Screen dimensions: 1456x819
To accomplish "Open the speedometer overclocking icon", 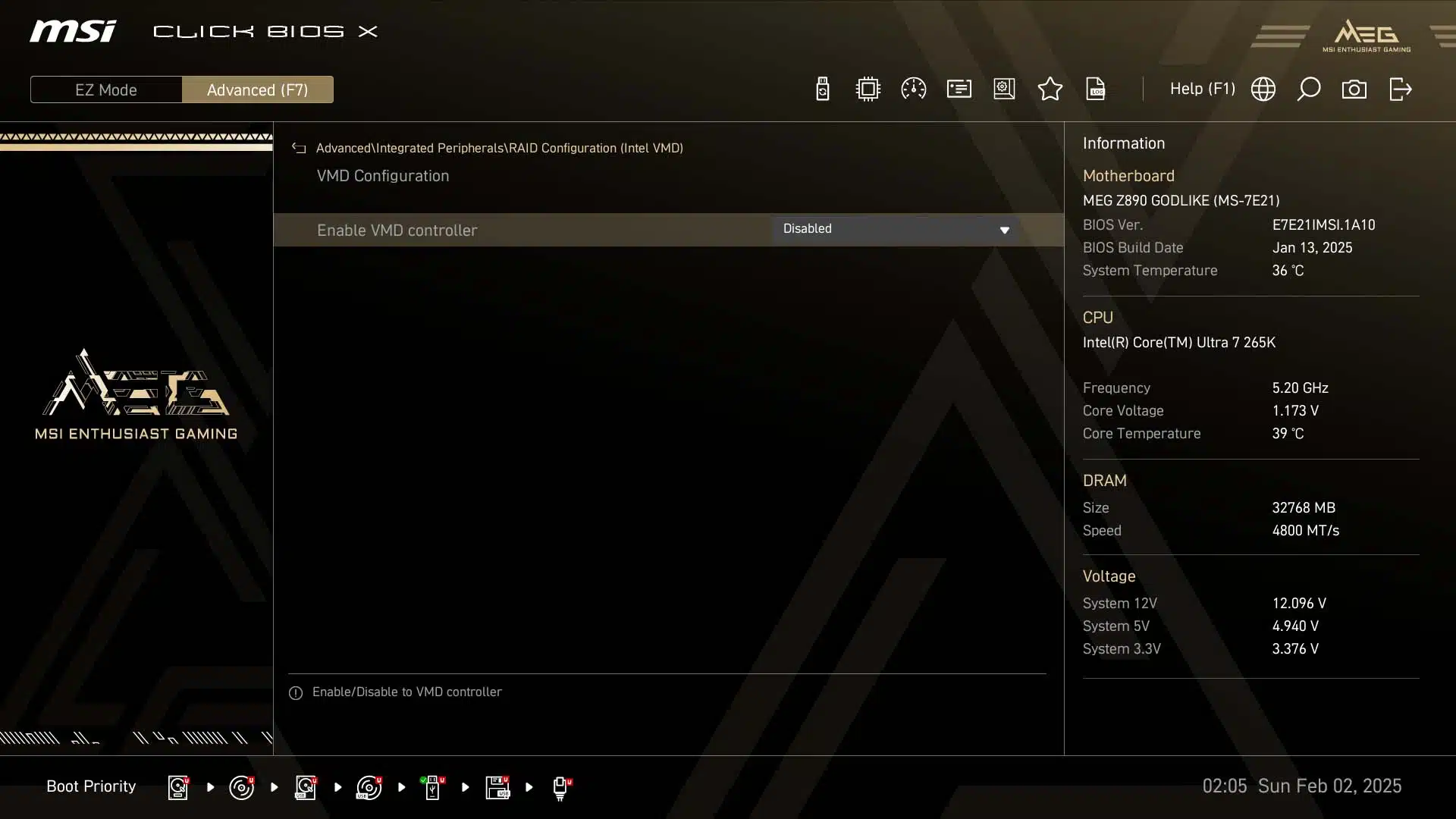I will [x=914, y=89].
